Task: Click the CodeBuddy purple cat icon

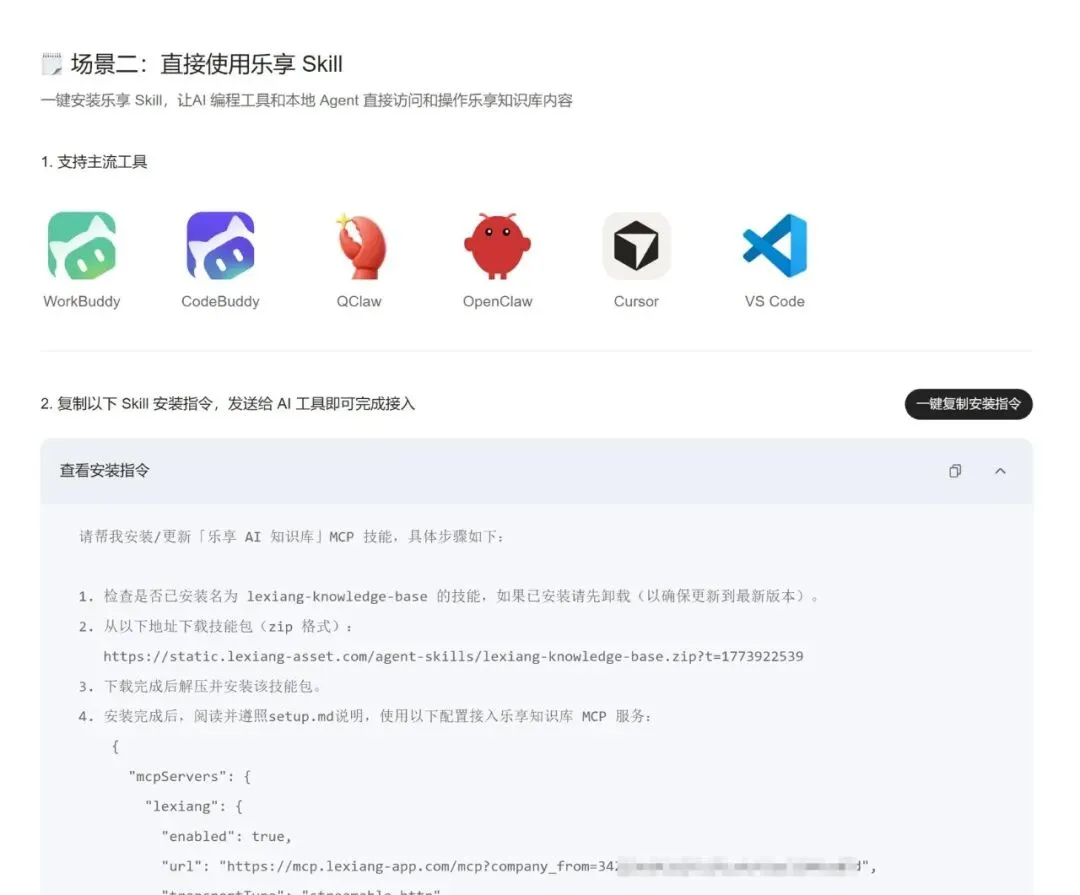Action: tap(220, 245)
